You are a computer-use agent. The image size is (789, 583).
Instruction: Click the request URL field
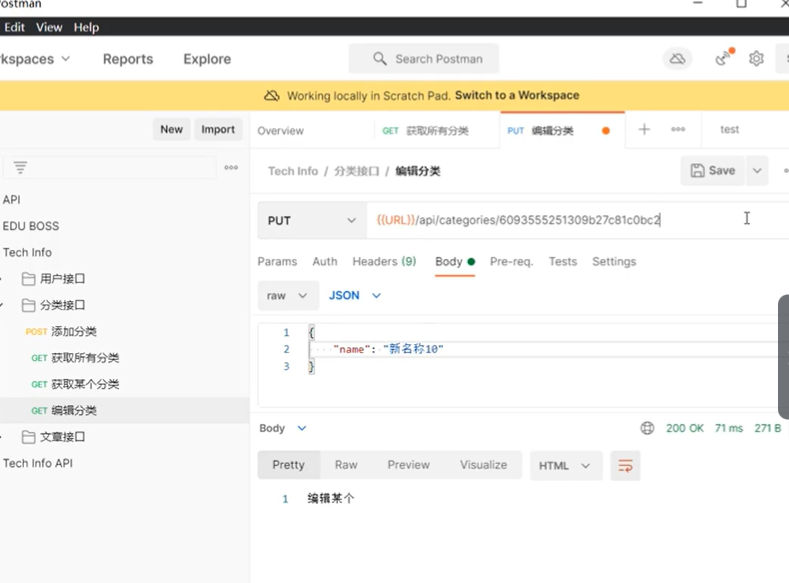click(x=578, y=220)
